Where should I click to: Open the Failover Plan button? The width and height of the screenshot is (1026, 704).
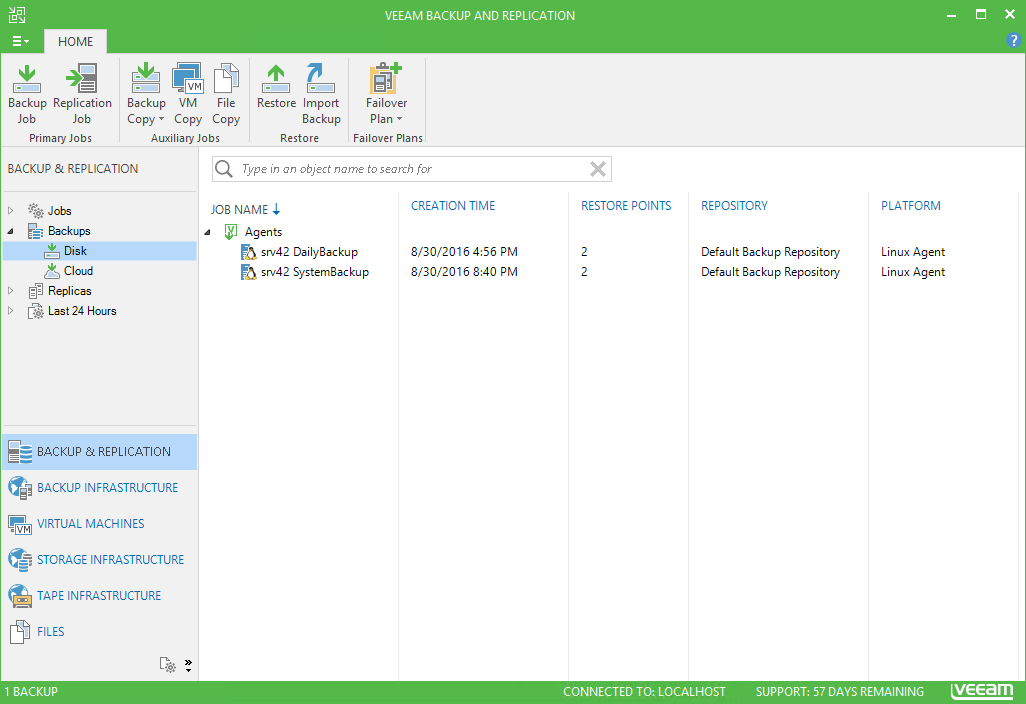[386, 94]
